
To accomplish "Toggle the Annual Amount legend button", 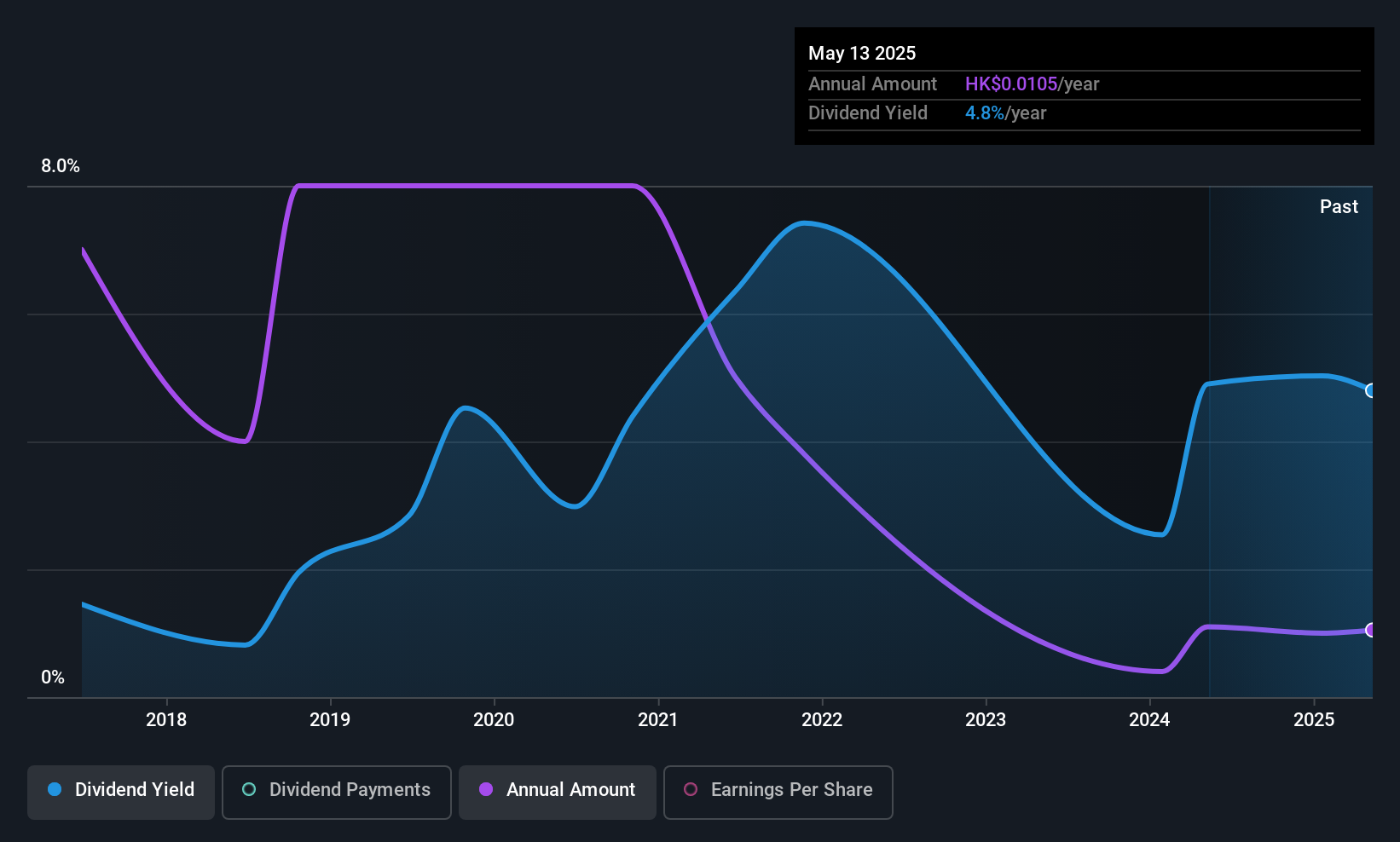I will click(558, 793).
